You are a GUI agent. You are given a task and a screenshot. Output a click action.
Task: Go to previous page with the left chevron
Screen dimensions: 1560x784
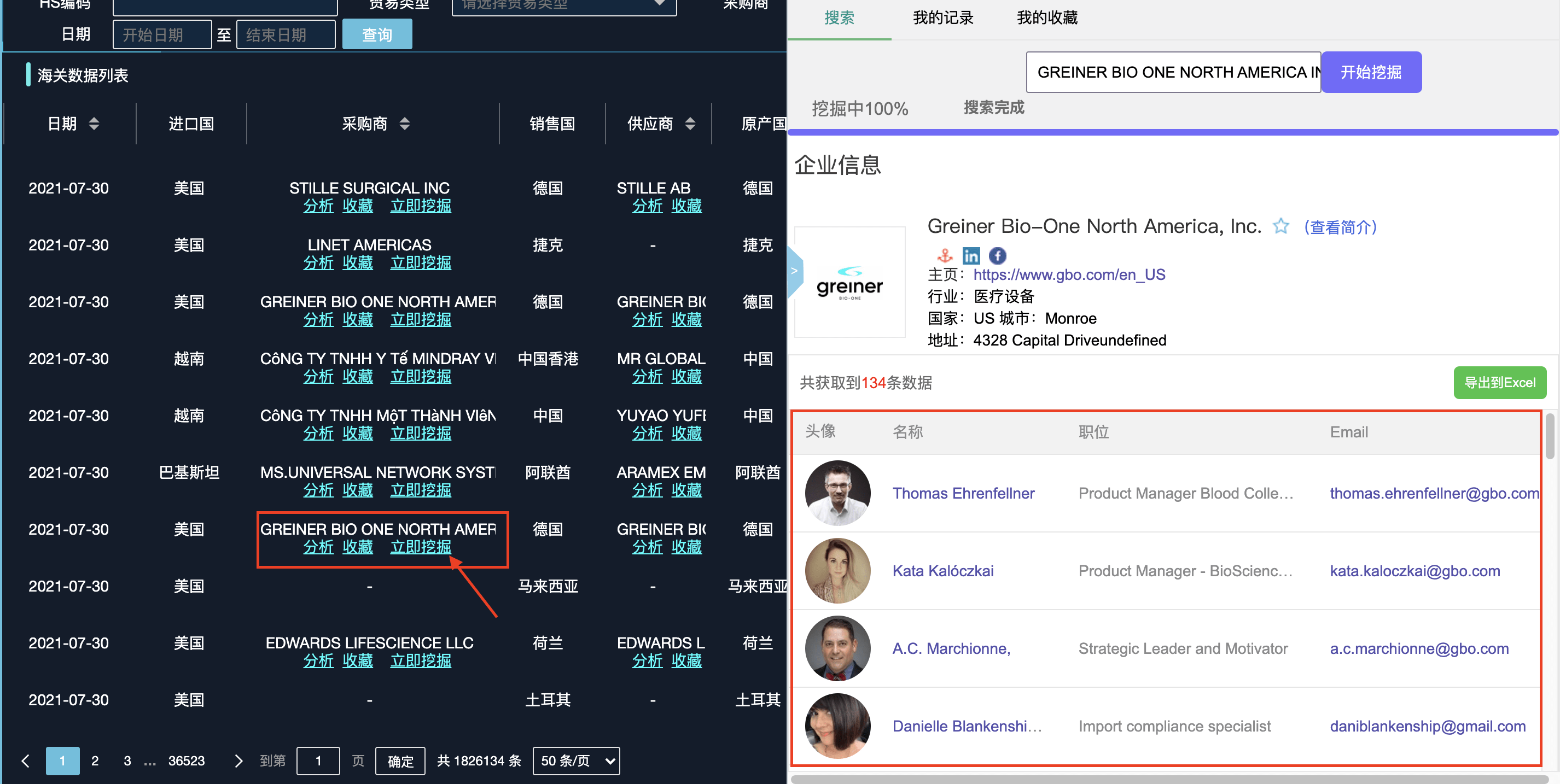click(x=25, y=761)
